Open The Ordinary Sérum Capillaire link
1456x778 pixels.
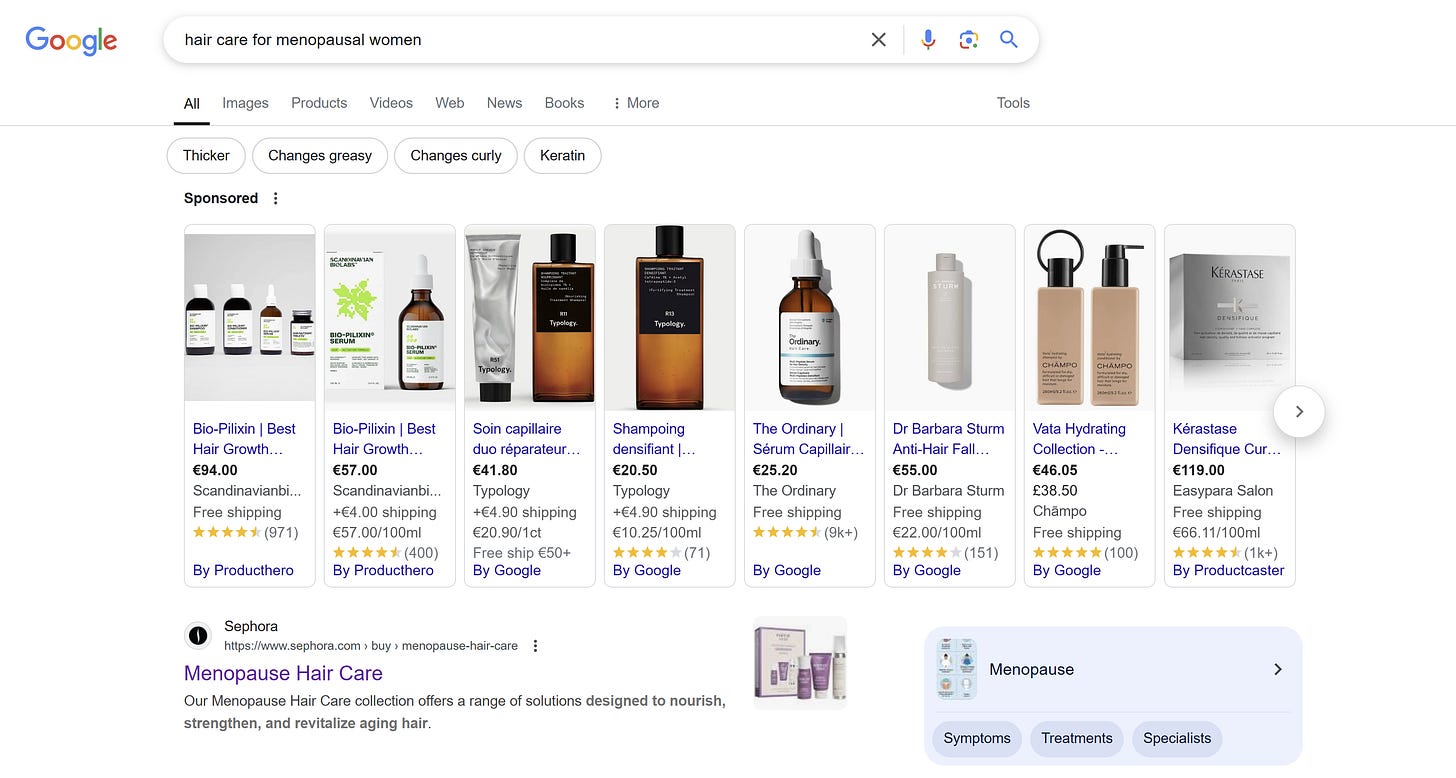point(808,439)
